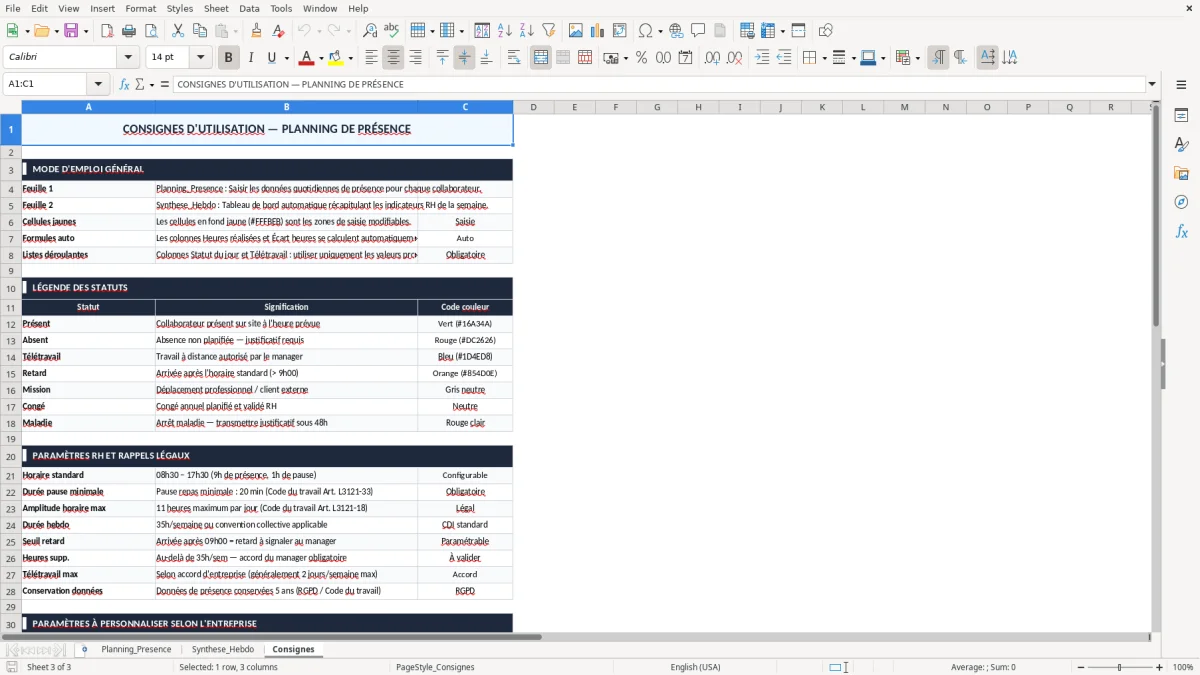The width and height of the screenshot is (1200, 675).
Task: Open the Format menu
Action: [140, 8]
